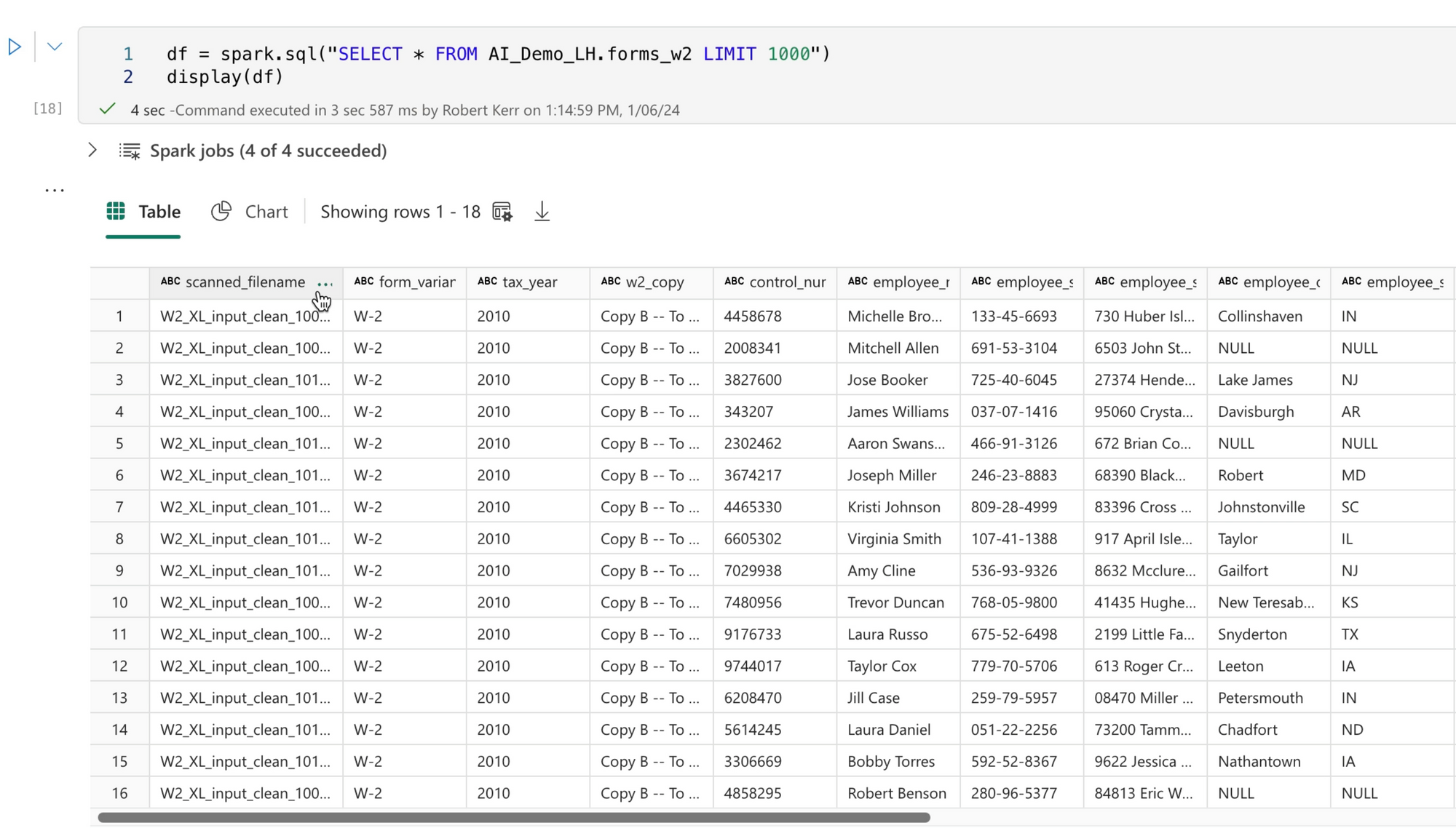Click the command executed success checkmark
Image resolution: width=1456 pixels, height=828 pixels.
tap(108, 109)
